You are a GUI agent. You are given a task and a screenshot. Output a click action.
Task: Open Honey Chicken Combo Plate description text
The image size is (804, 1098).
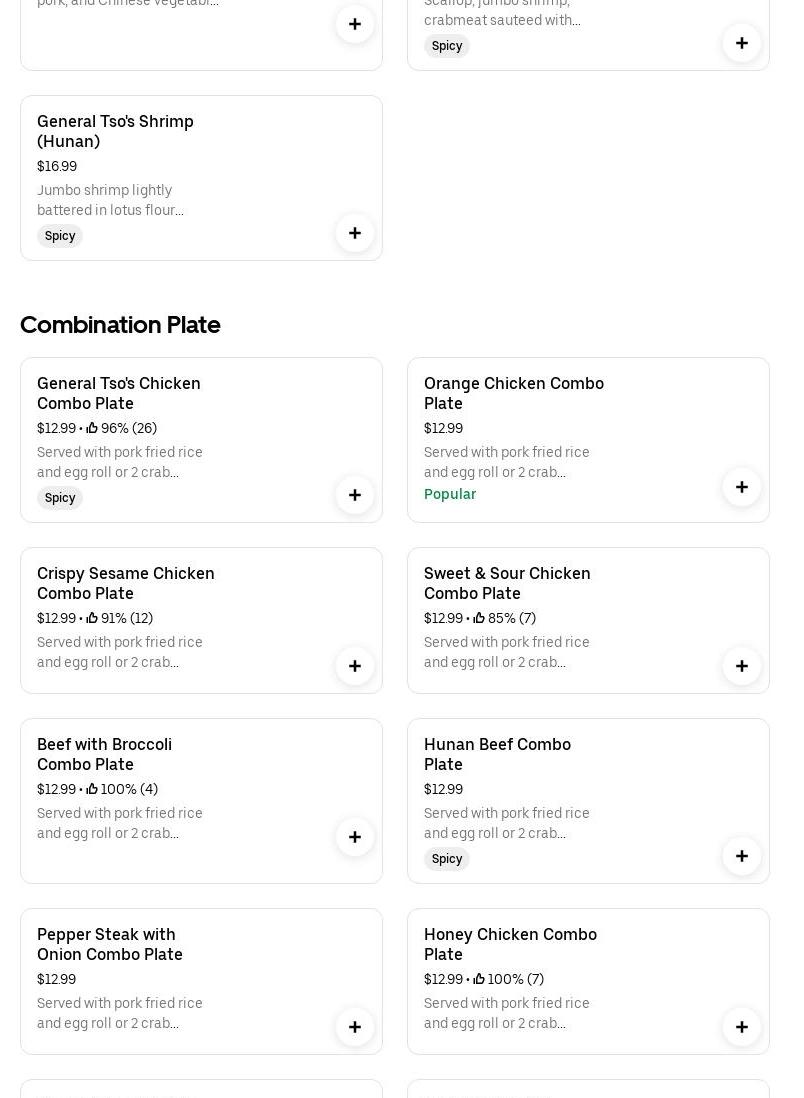point(506,1013)
